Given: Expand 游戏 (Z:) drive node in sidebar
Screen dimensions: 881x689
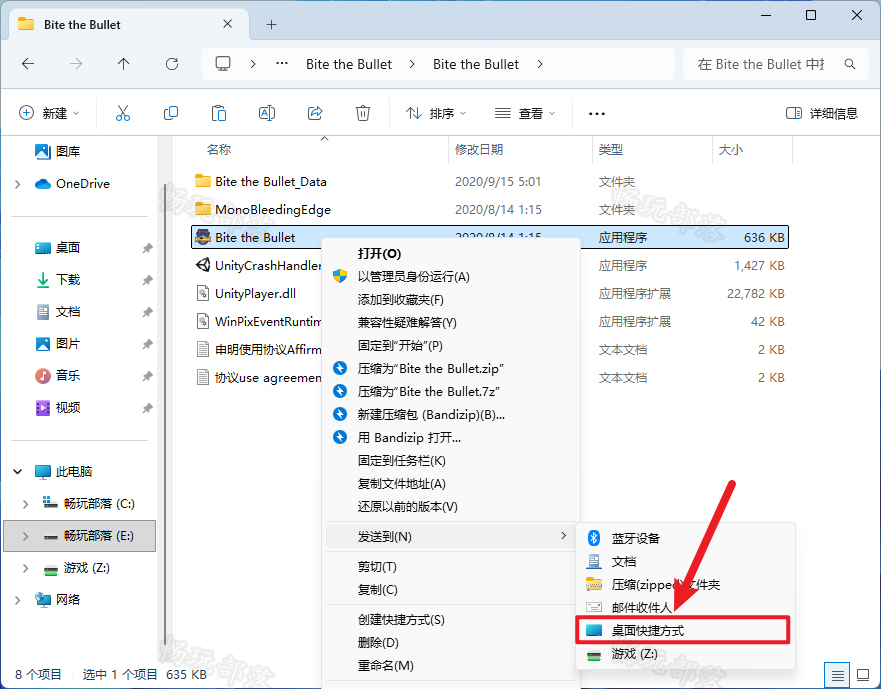Looking at the screenshot, I should tap(25, 568).
